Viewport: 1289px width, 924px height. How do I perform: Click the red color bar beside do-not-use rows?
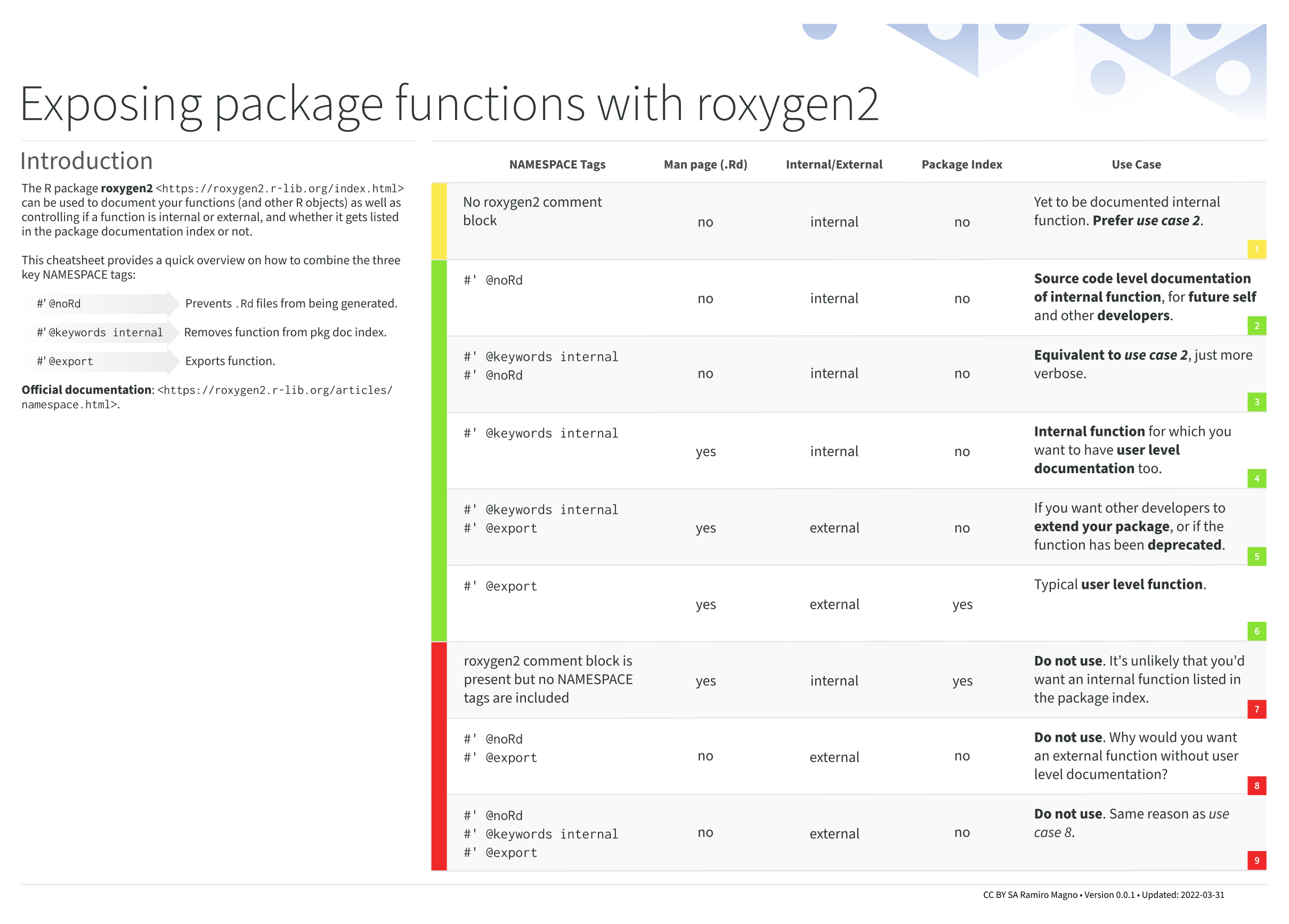439,756
